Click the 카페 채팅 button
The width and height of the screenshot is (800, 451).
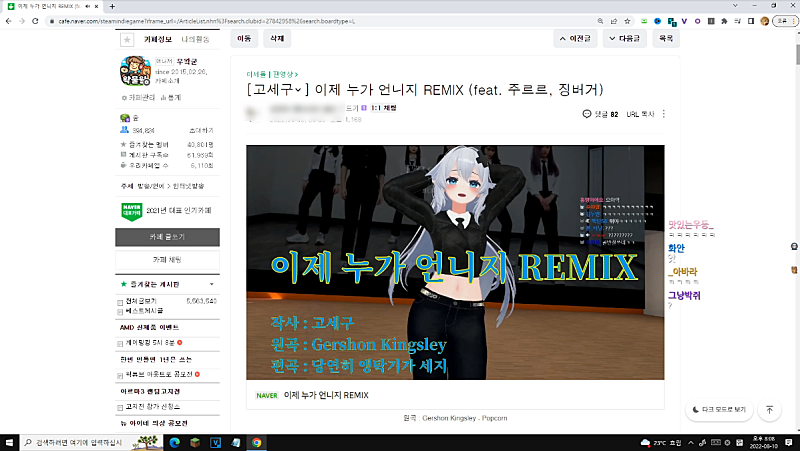167,260
